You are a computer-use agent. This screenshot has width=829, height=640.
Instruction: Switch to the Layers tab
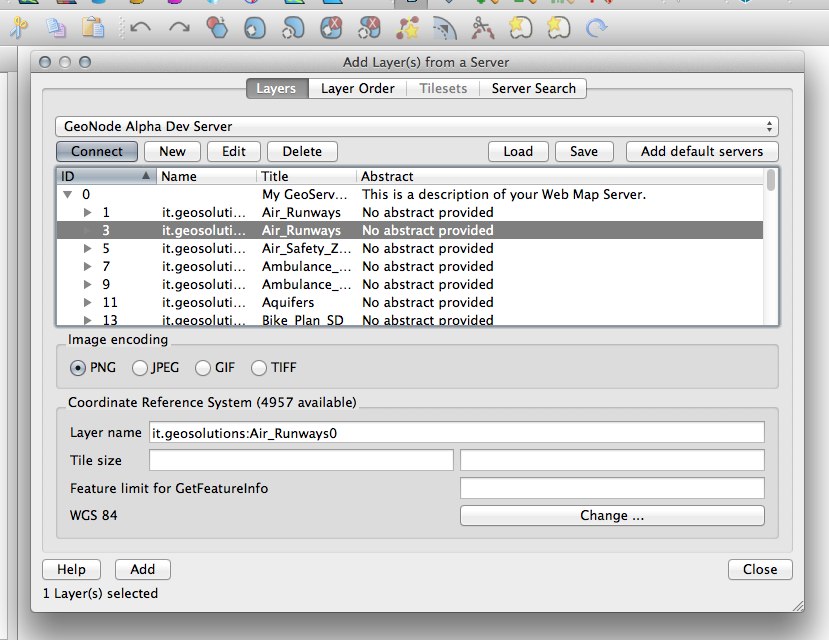(x=277, y=88)
